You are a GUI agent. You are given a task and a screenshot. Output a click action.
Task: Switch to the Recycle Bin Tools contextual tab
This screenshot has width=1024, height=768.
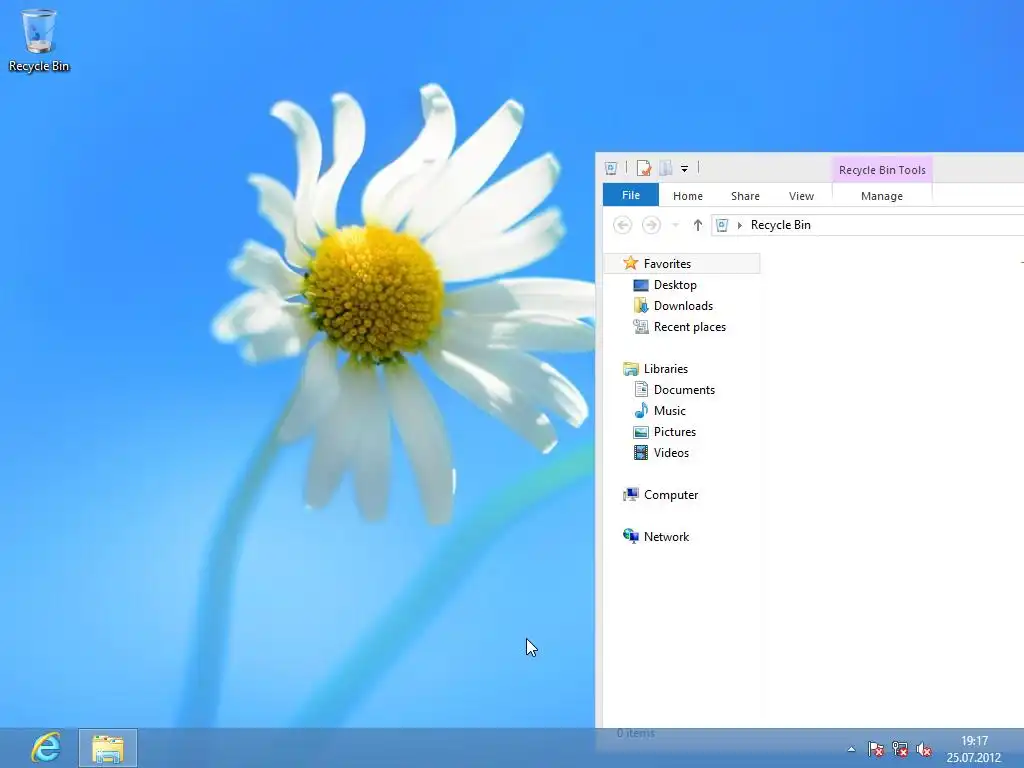(x=882, y=170)
